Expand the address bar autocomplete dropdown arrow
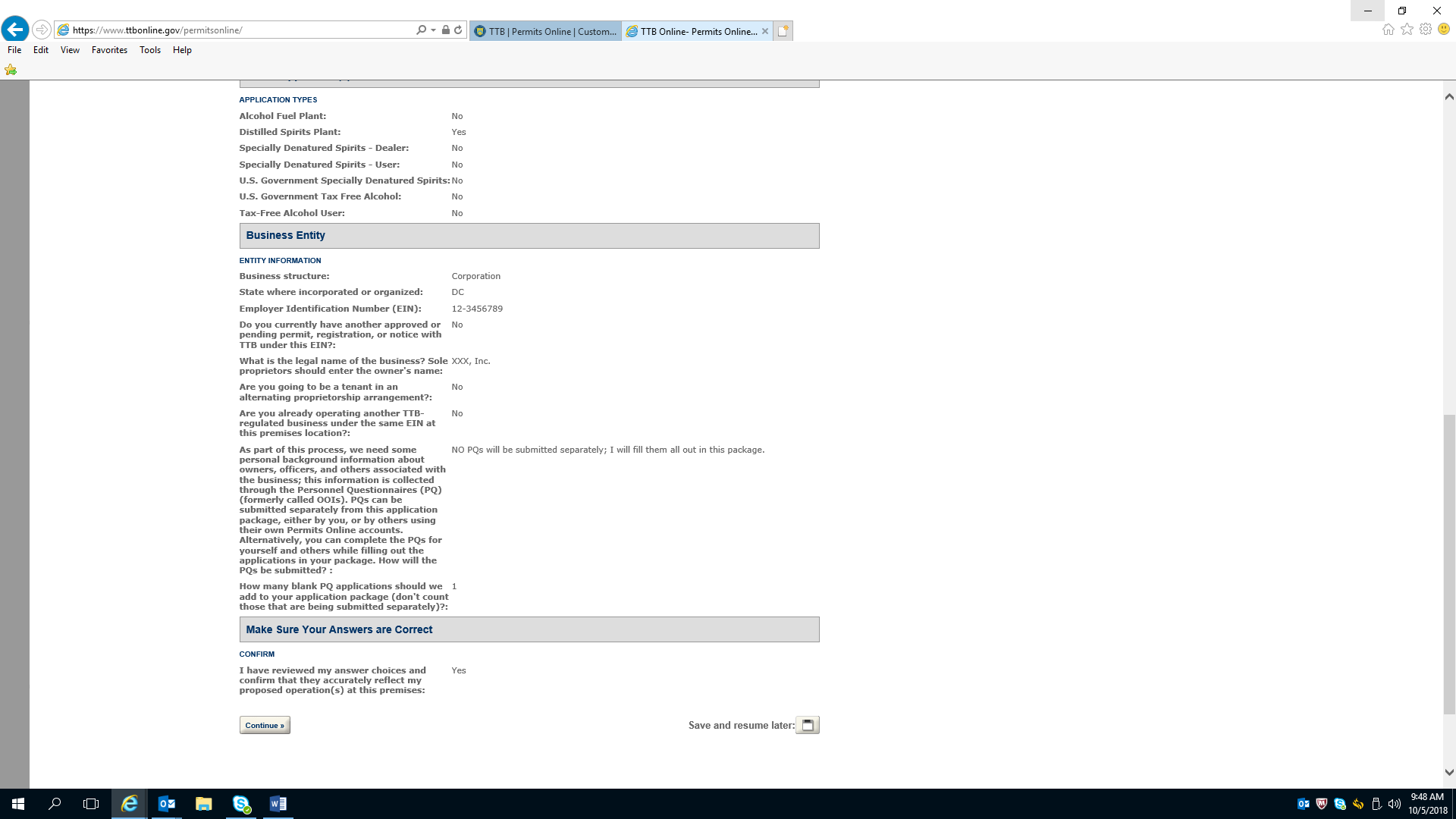 (433, 30)
